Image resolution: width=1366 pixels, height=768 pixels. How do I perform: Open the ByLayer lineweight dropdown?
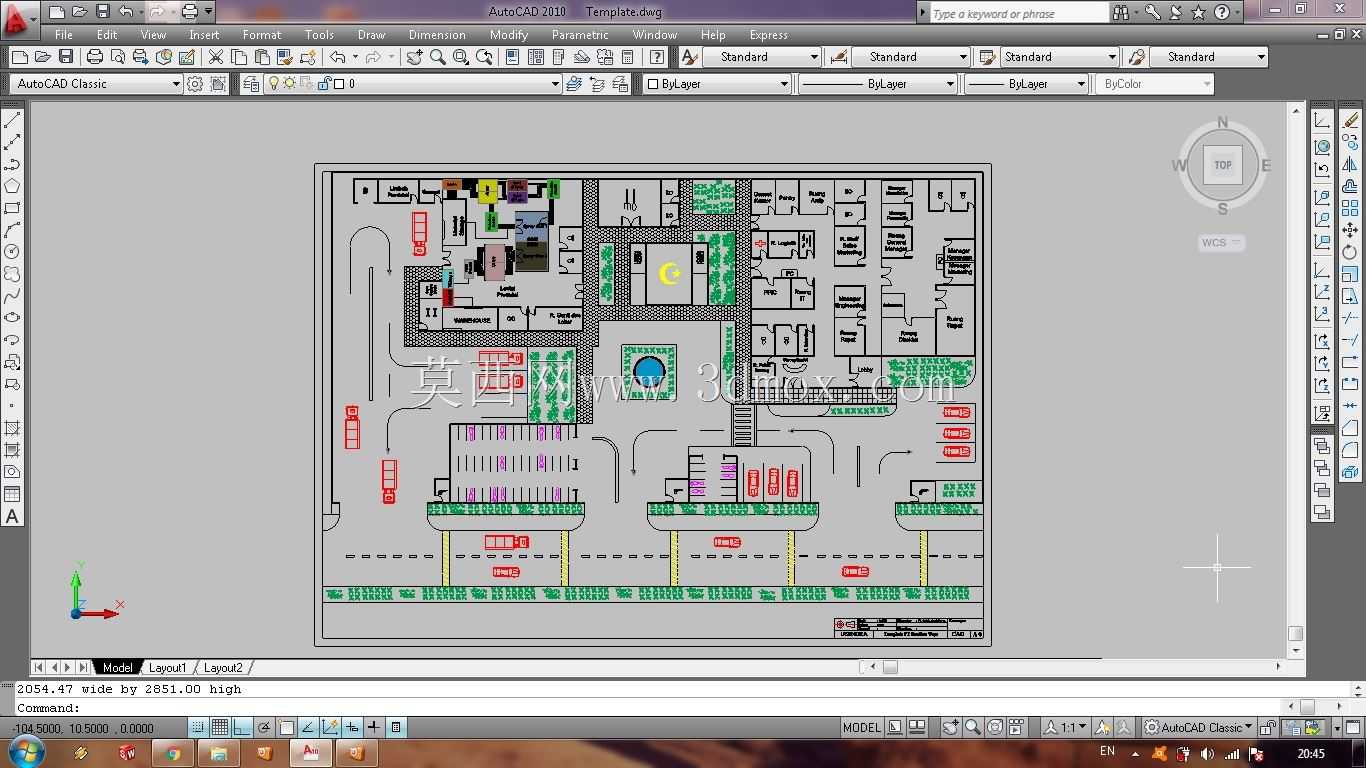1026,84
